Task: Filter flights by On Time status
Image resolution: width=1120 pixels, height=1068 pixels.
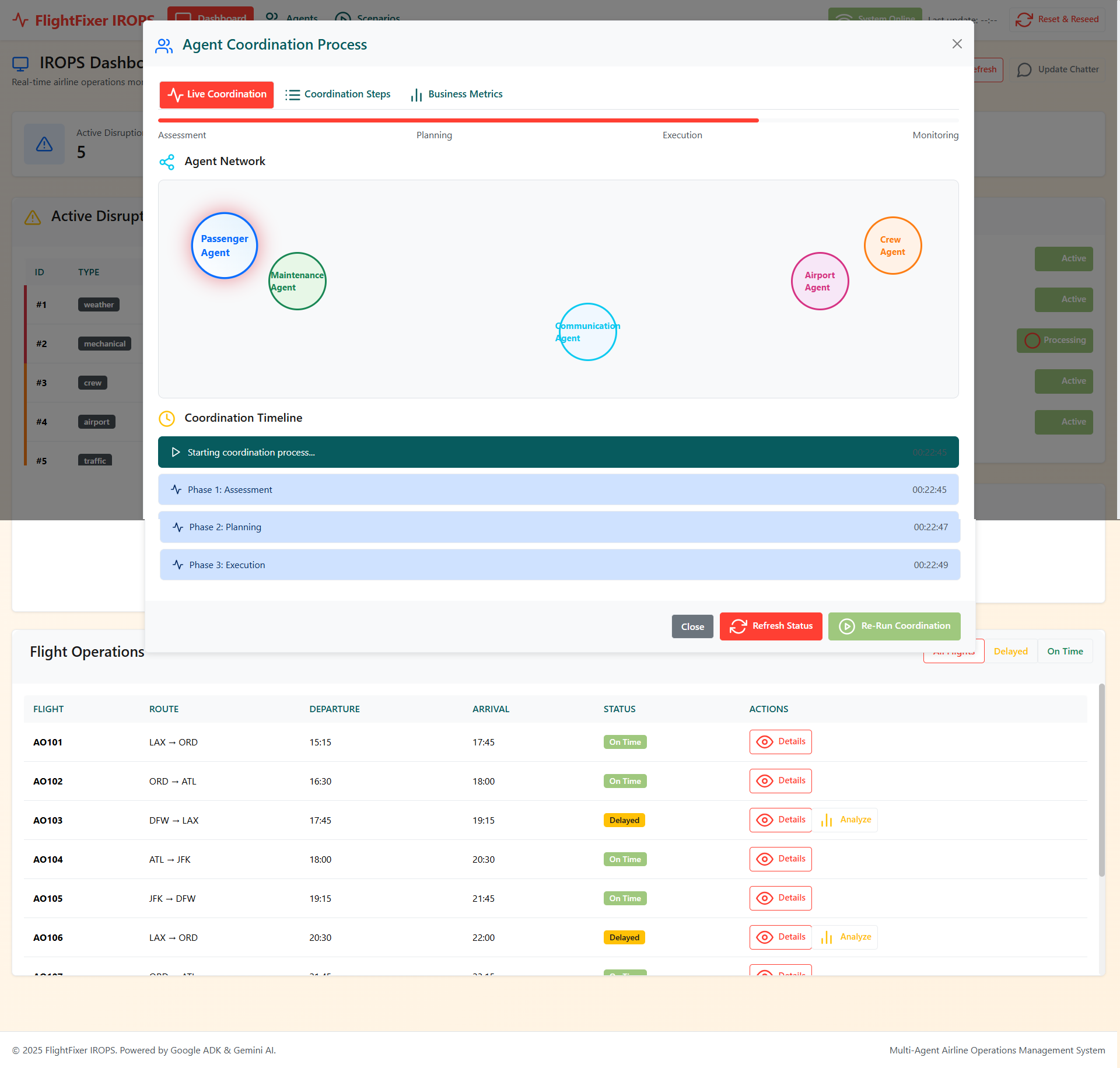Action: (x=1065, y=650)
